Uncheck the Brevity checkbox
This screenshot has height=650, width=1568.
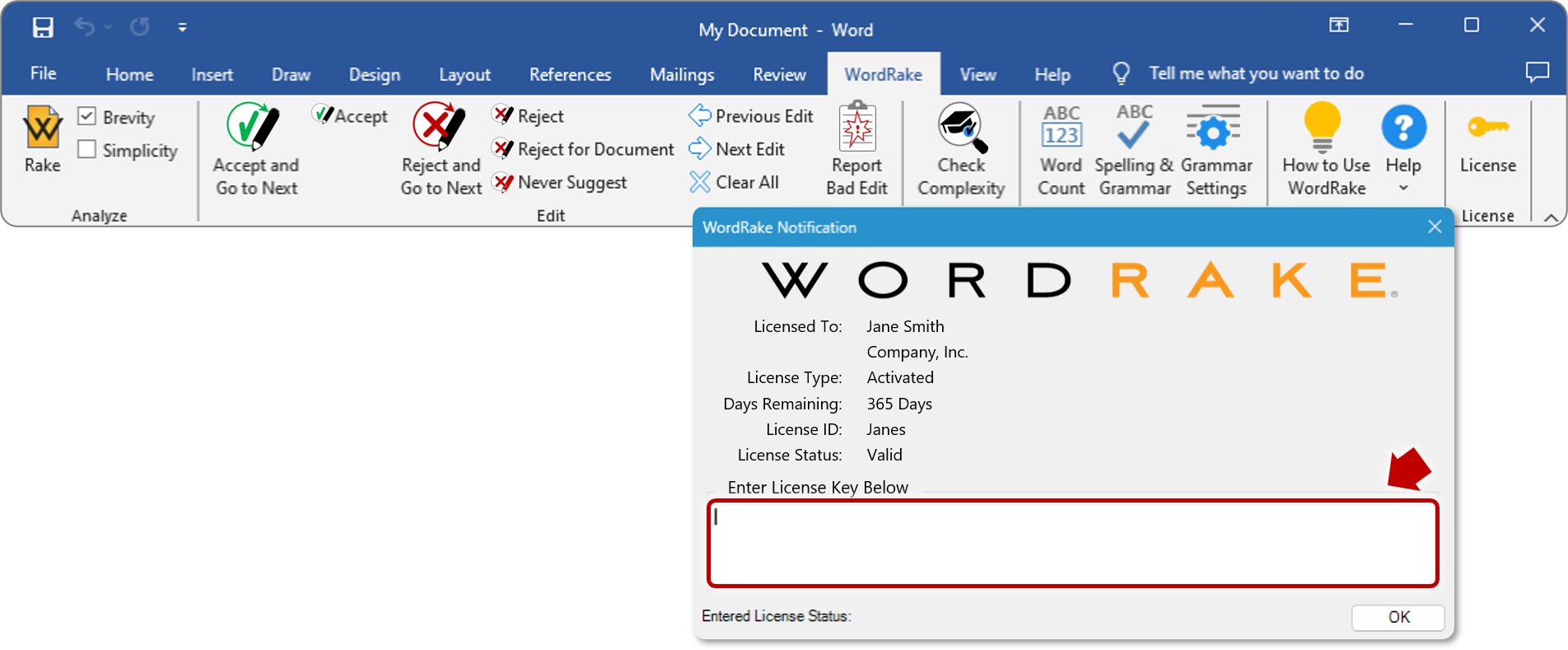pos(86,116)
